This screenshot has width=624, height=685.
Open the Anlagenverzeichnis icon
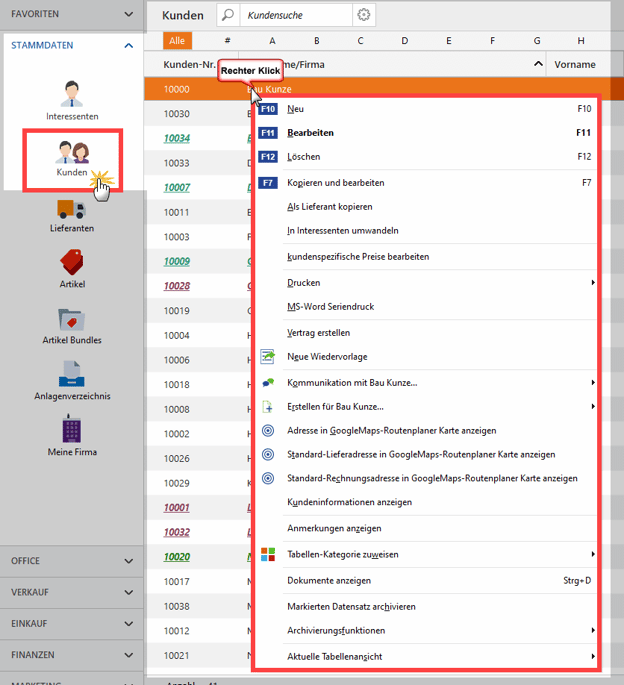[72, 374]
